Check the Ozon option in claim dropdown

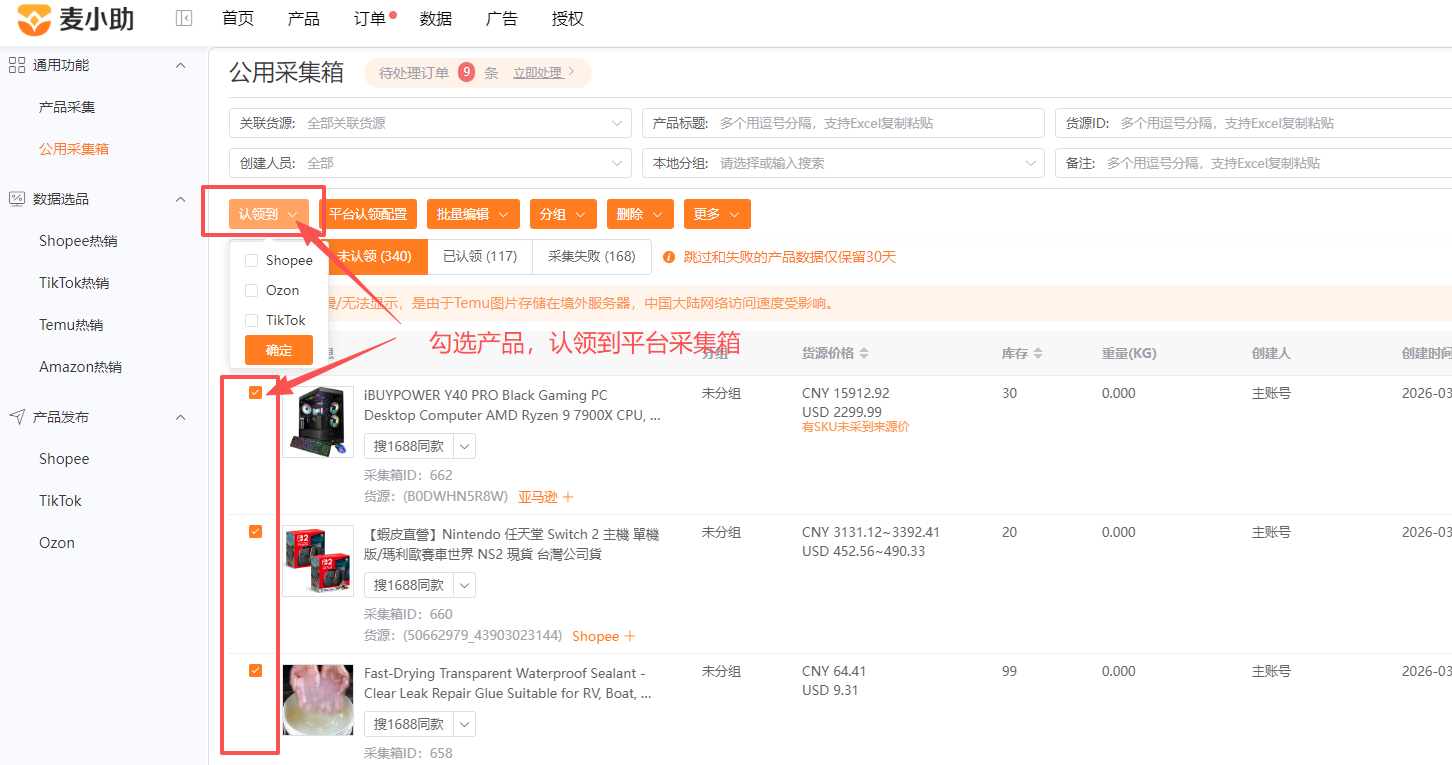(x=252, y=290)
